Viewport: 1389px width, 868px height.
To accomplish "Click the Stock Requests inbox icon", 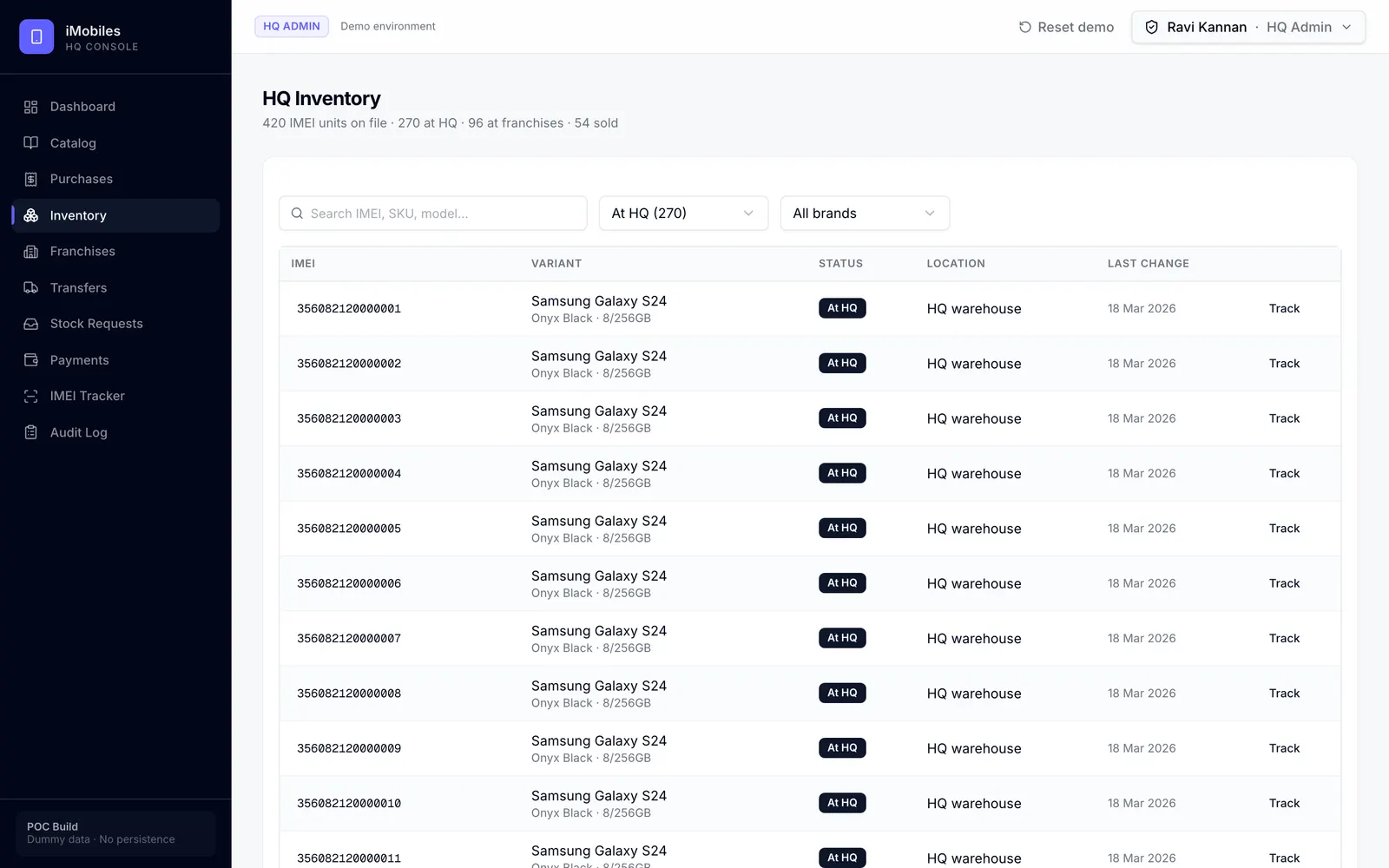I will [31, 324].
